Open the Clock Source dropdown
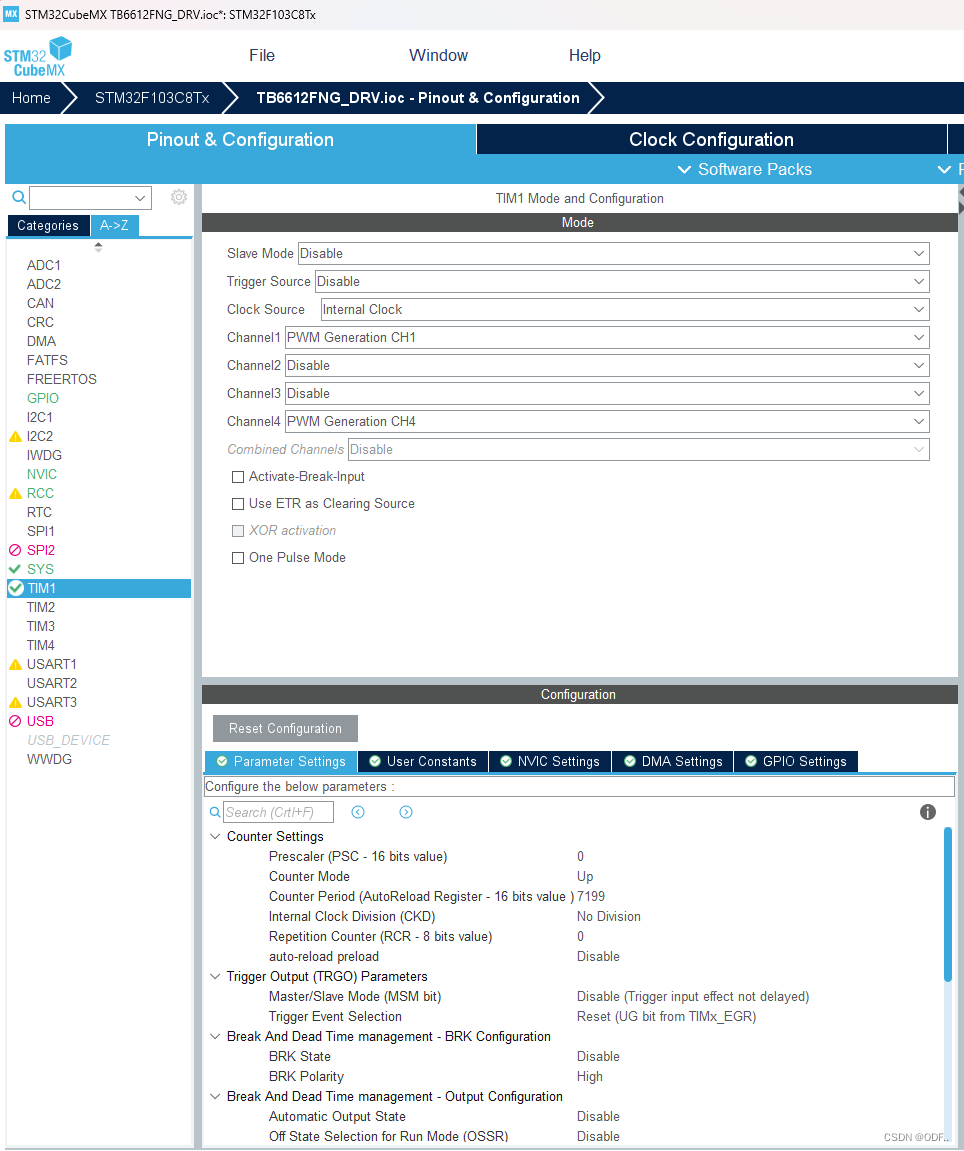Viewport: 964px width, 1151px height. click(625, 309)
